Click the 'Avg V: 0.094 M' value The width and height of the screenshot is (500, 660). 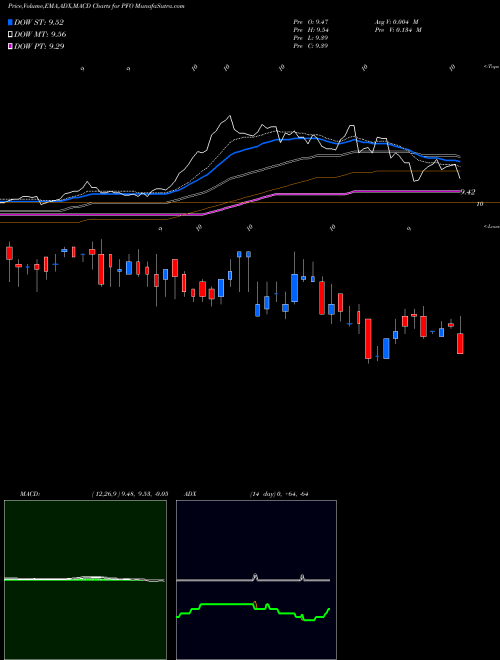click(x=396, y=22)
